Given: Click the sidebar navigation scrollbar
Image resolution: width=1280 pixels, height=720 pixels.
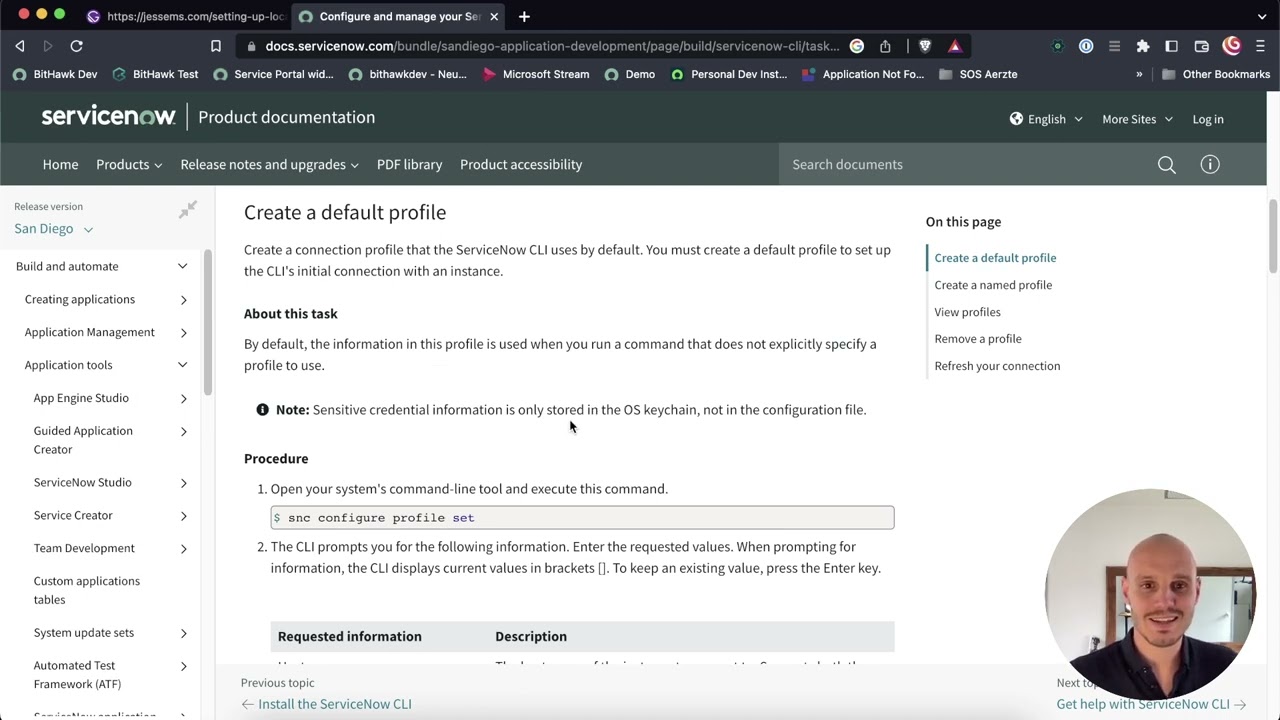Looking at the screenshot, I should tap(208, 322).
